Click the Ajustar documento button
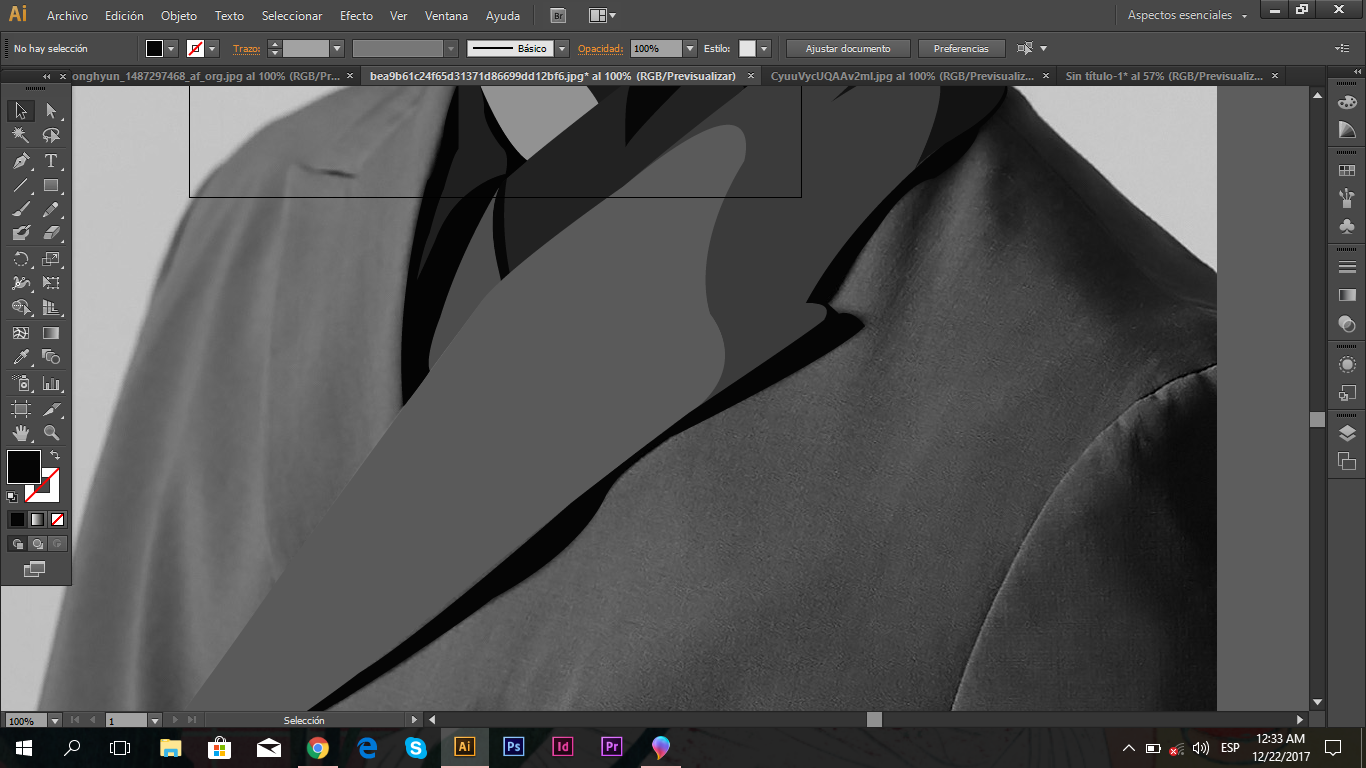The width and height of the screenshot is (1366, 768). point(848,48)
